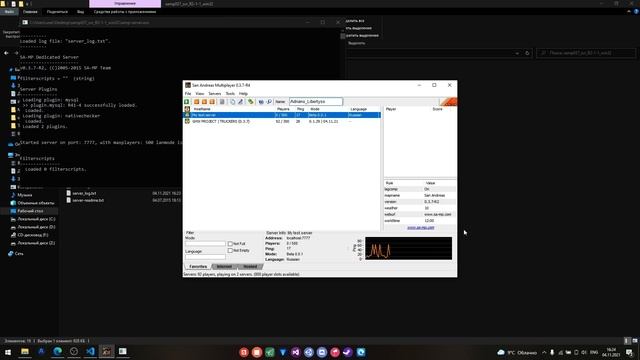Switch to the console window taskbar icon
Screen dimensions: 640x360
coord(123,352)
